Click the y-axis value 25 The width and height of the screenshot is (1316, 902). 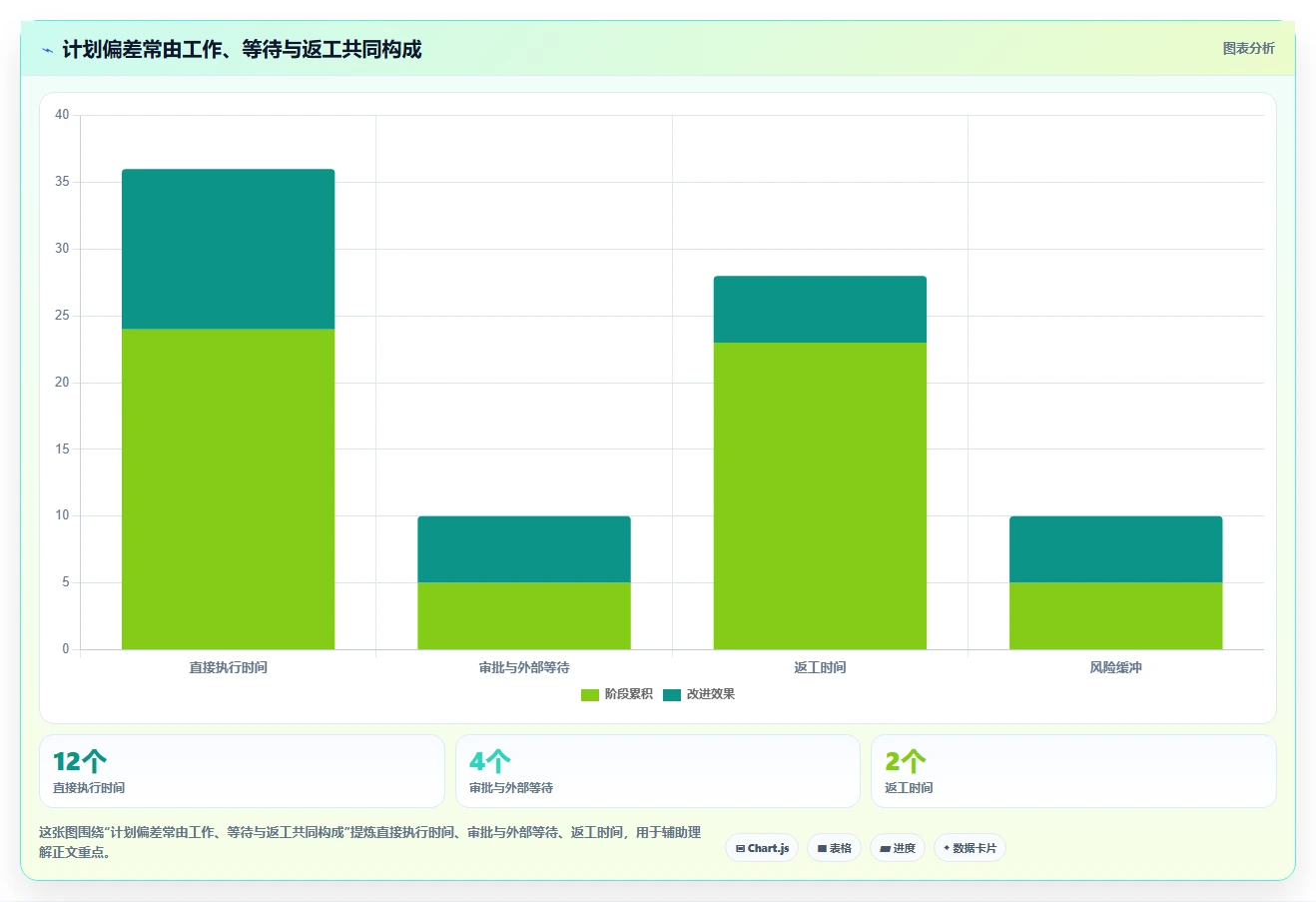[62, 316]
